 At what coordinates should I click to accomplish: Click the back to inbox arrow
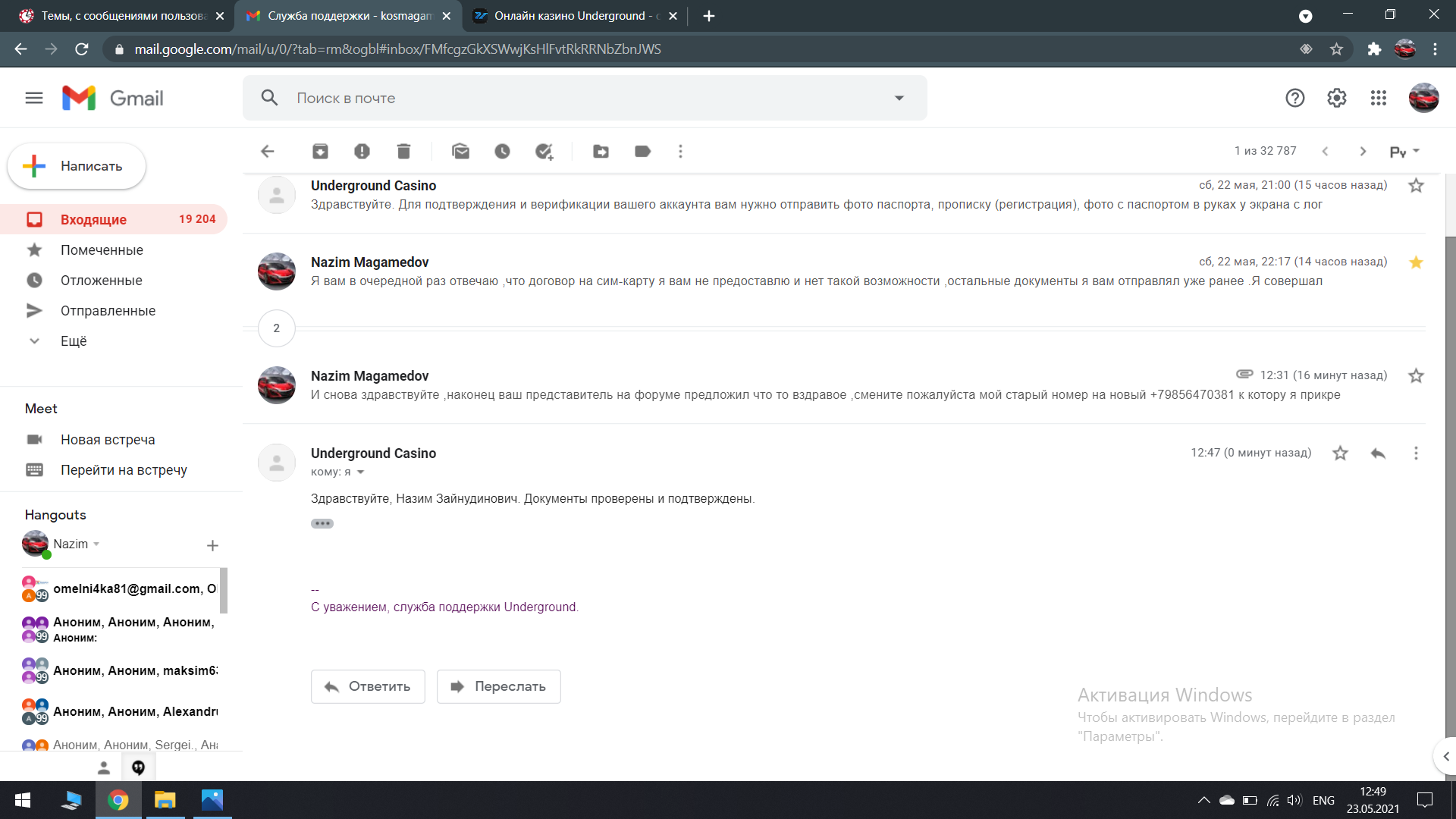[x=268, y=152]
